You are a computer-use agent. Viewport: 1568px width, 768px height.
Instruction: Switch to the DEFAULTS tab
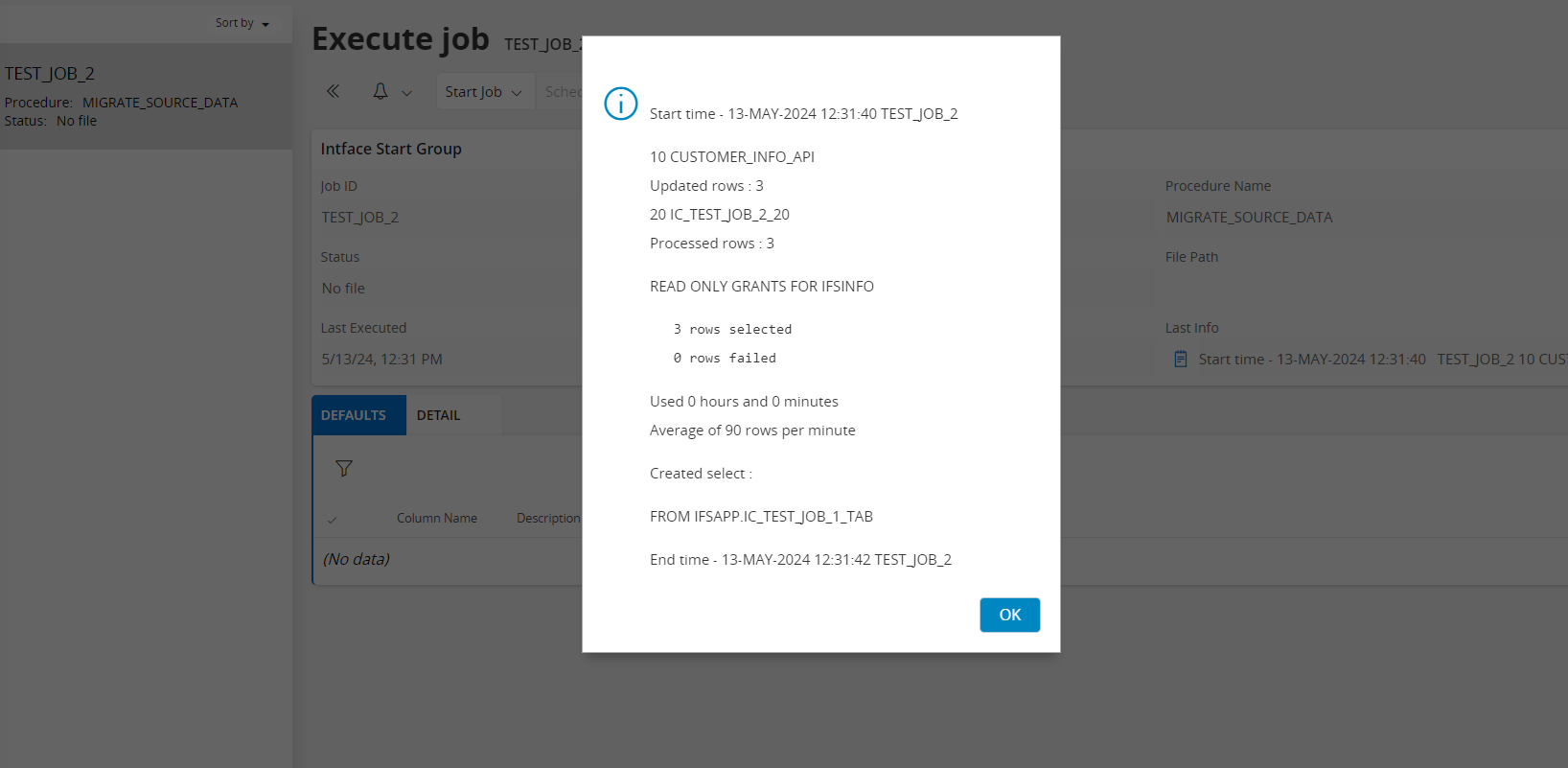[354, 415]
